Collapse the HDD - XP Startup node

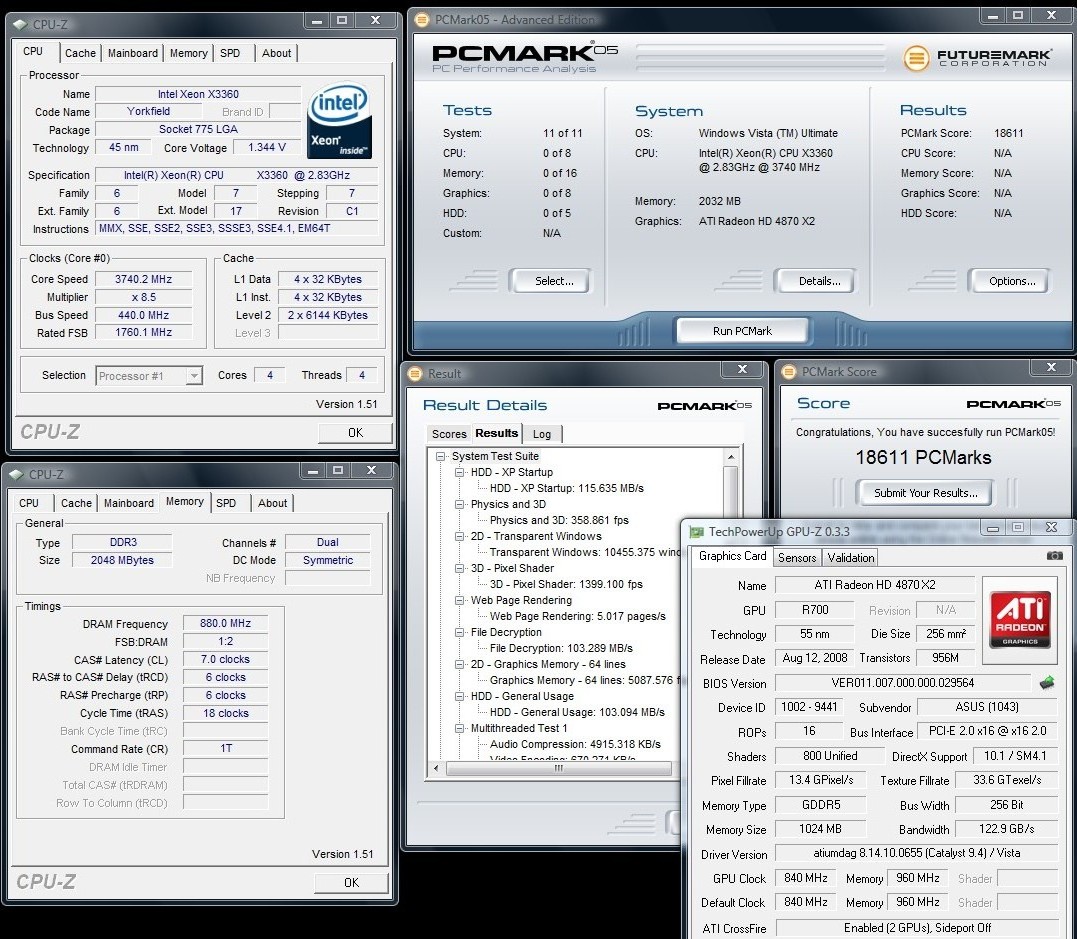point(460,473)
